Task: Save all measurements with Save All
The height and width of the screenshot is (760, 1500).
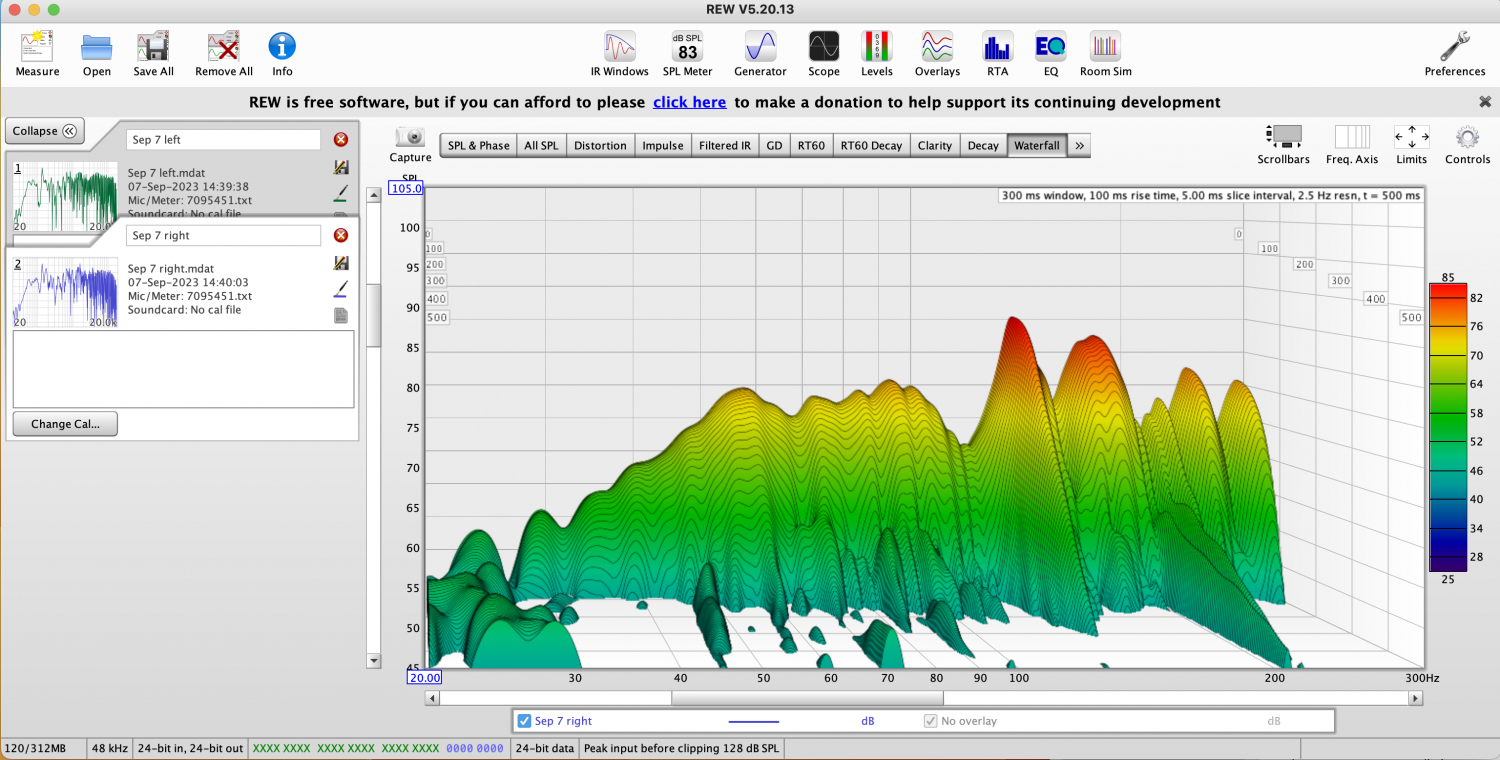Action: 153,54
